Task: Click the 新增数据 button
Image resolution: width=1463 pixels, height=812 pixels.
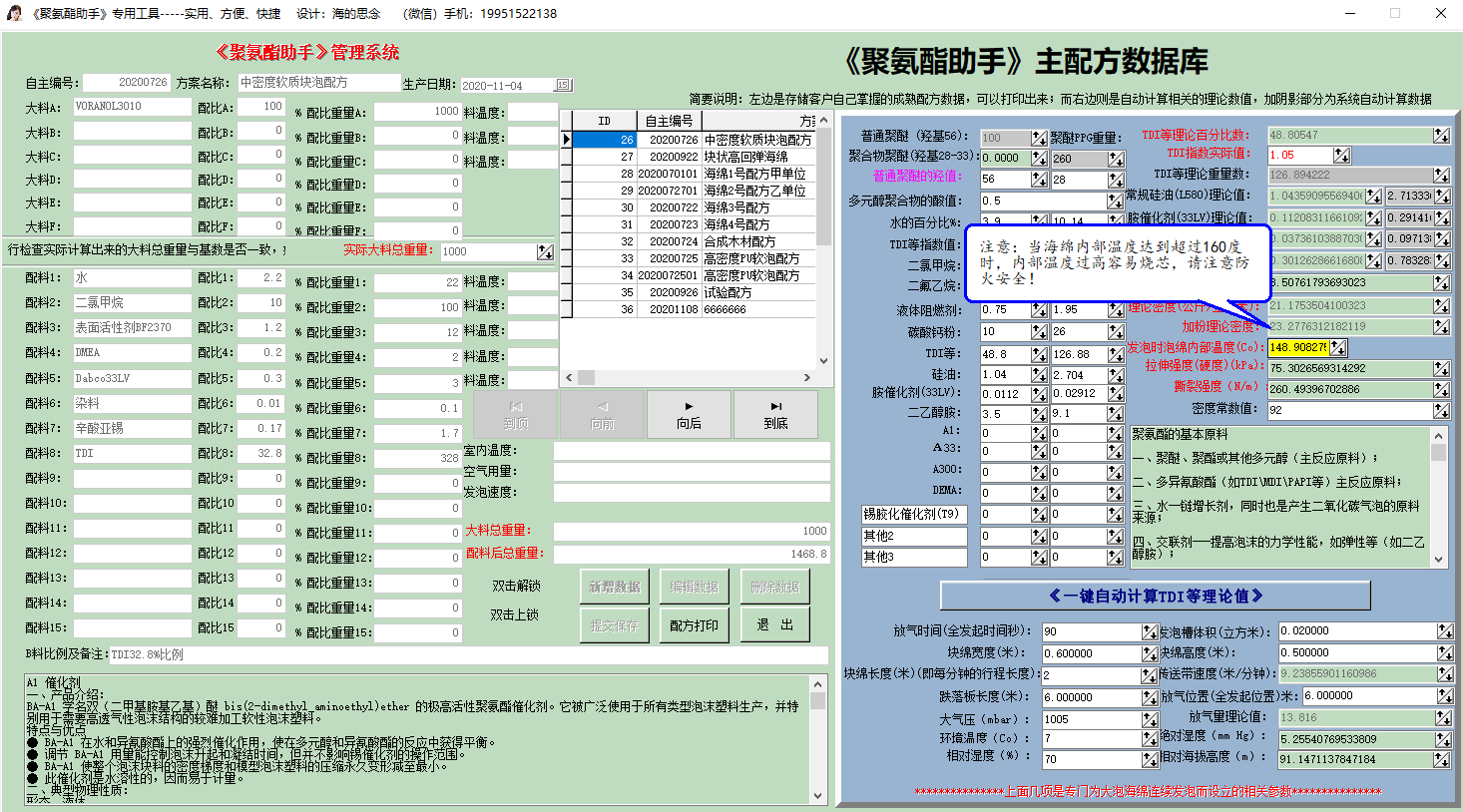Action: coord(615,587)
